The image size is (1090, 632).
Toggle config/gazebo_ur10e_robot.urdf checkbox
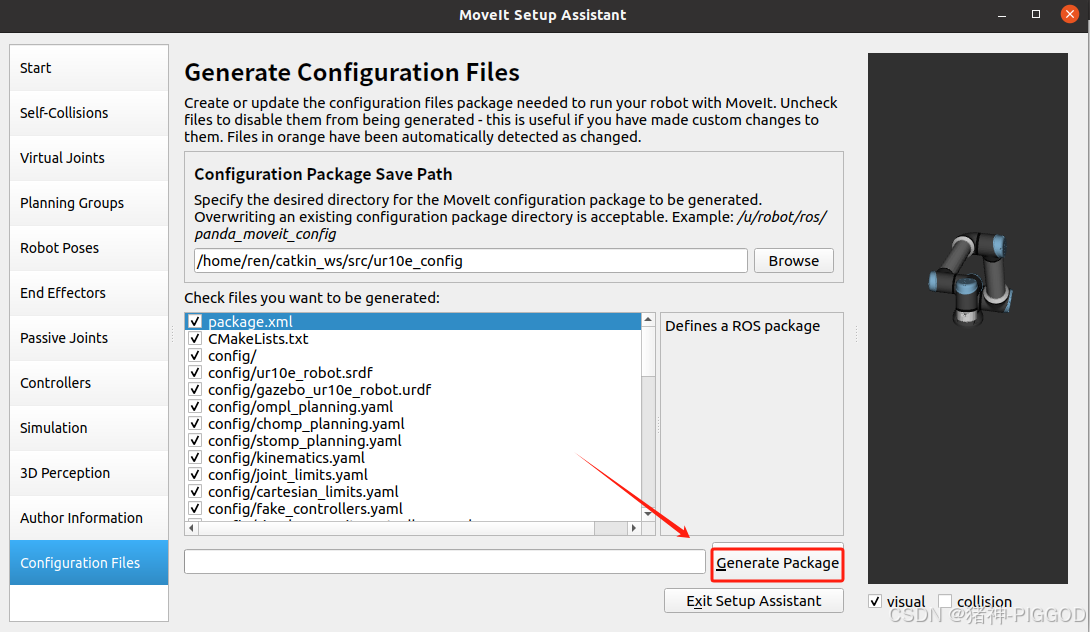195,389
